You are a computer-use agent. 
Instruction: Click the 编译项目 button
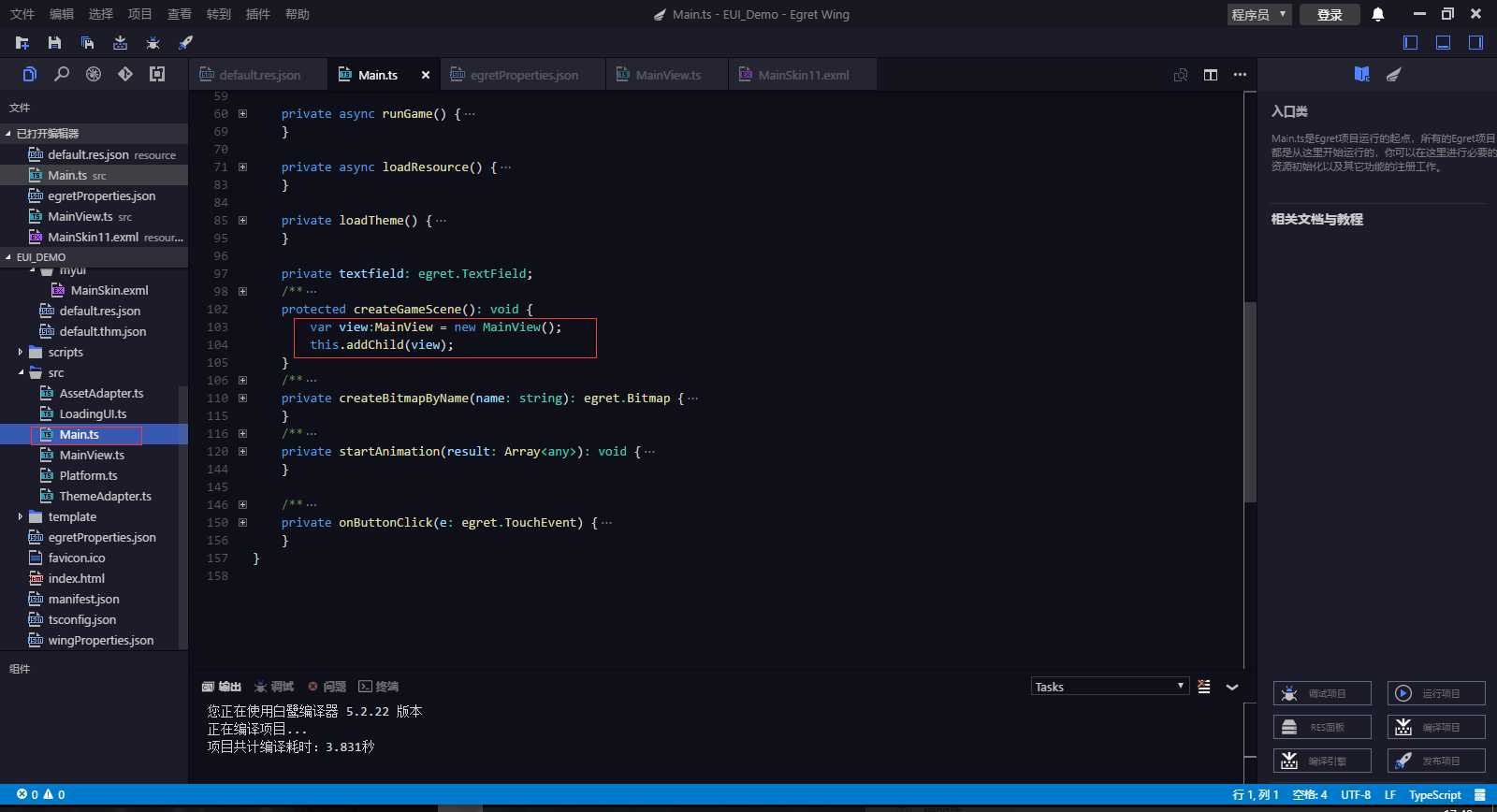1436,727
